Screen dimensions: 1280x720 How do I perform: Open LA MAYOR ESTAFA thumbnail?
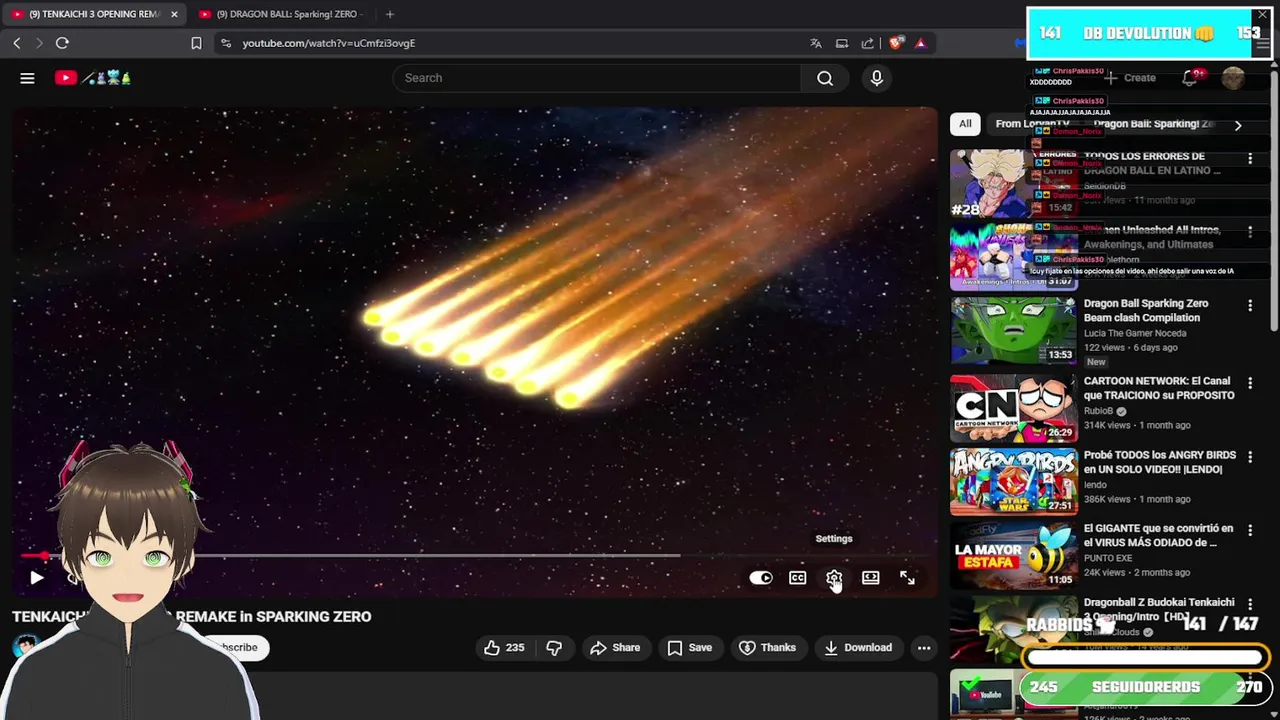pos(1013,555)
